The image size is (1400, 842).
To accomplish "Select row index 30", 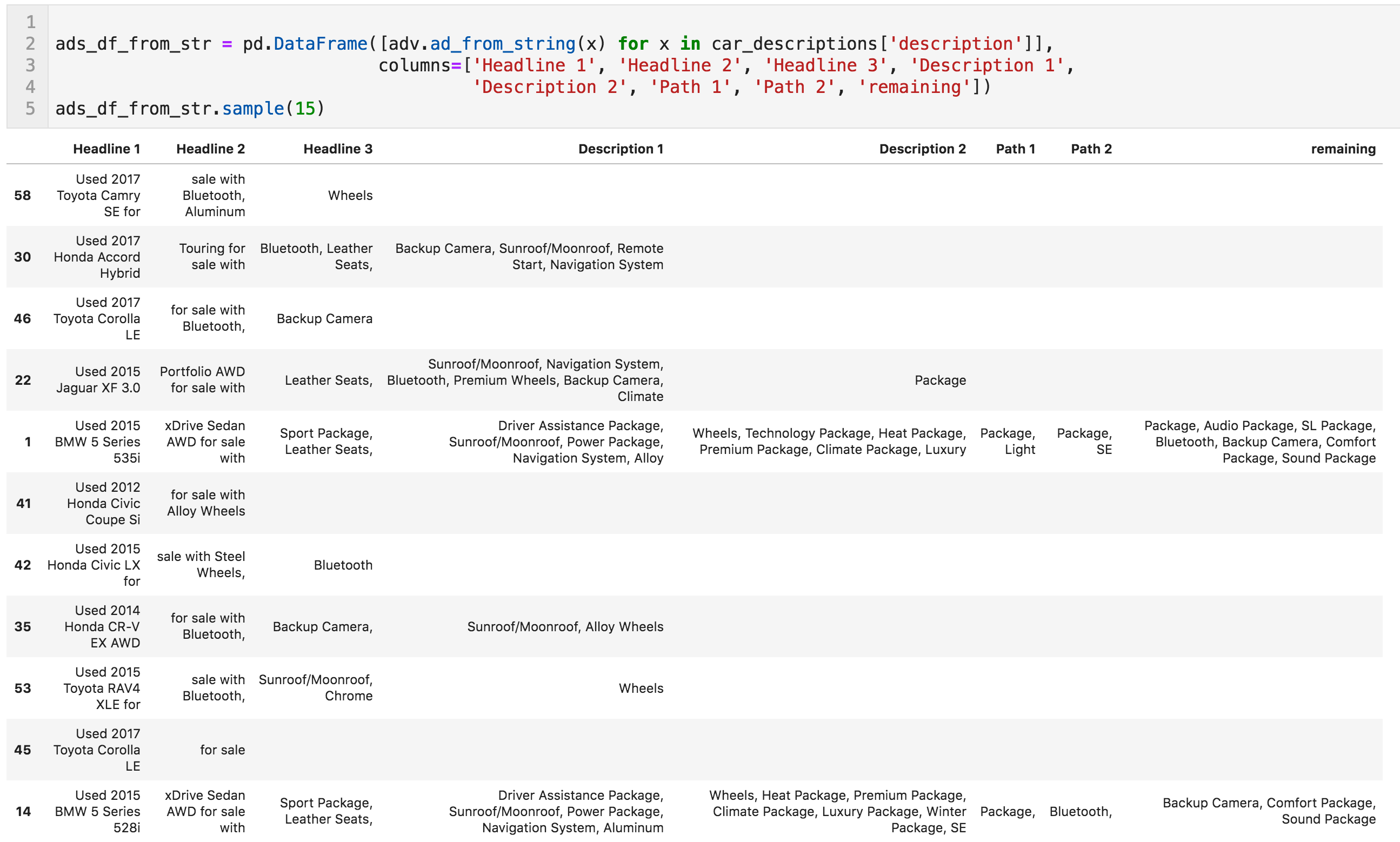I will point(23,257).
